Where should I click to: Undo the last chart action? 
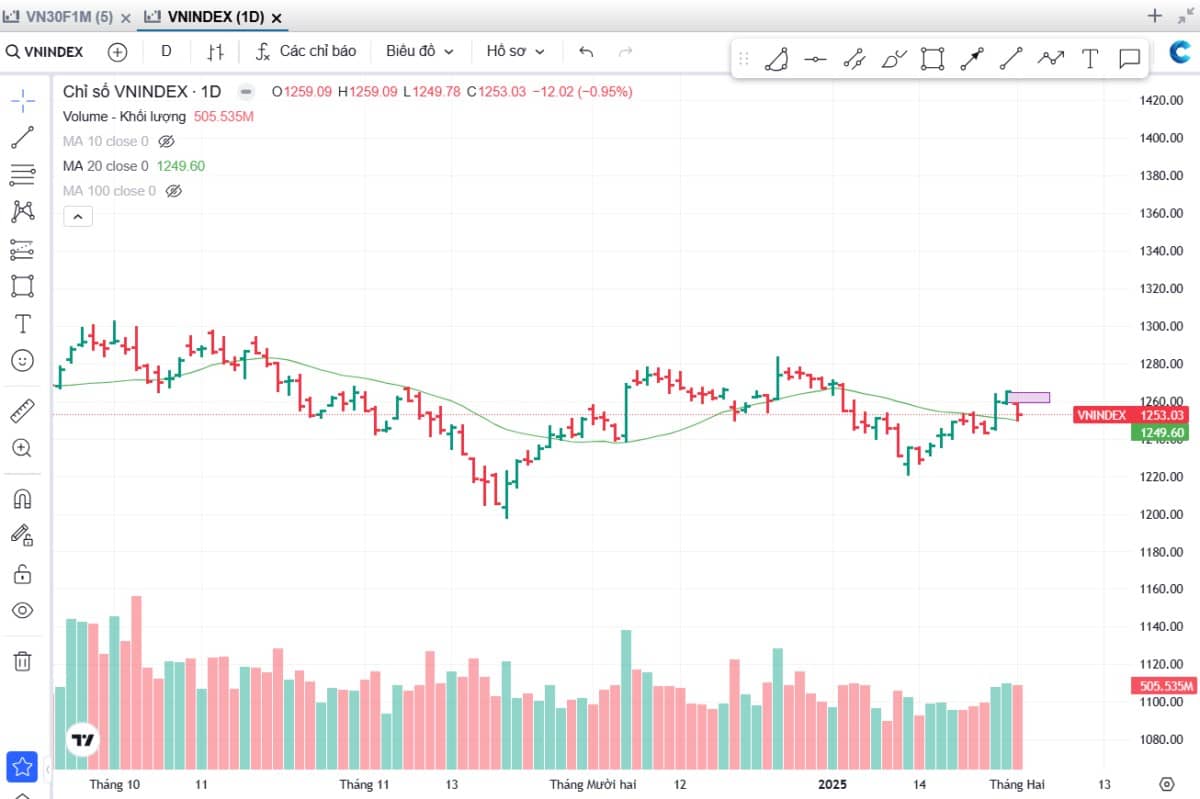point(586,51)
